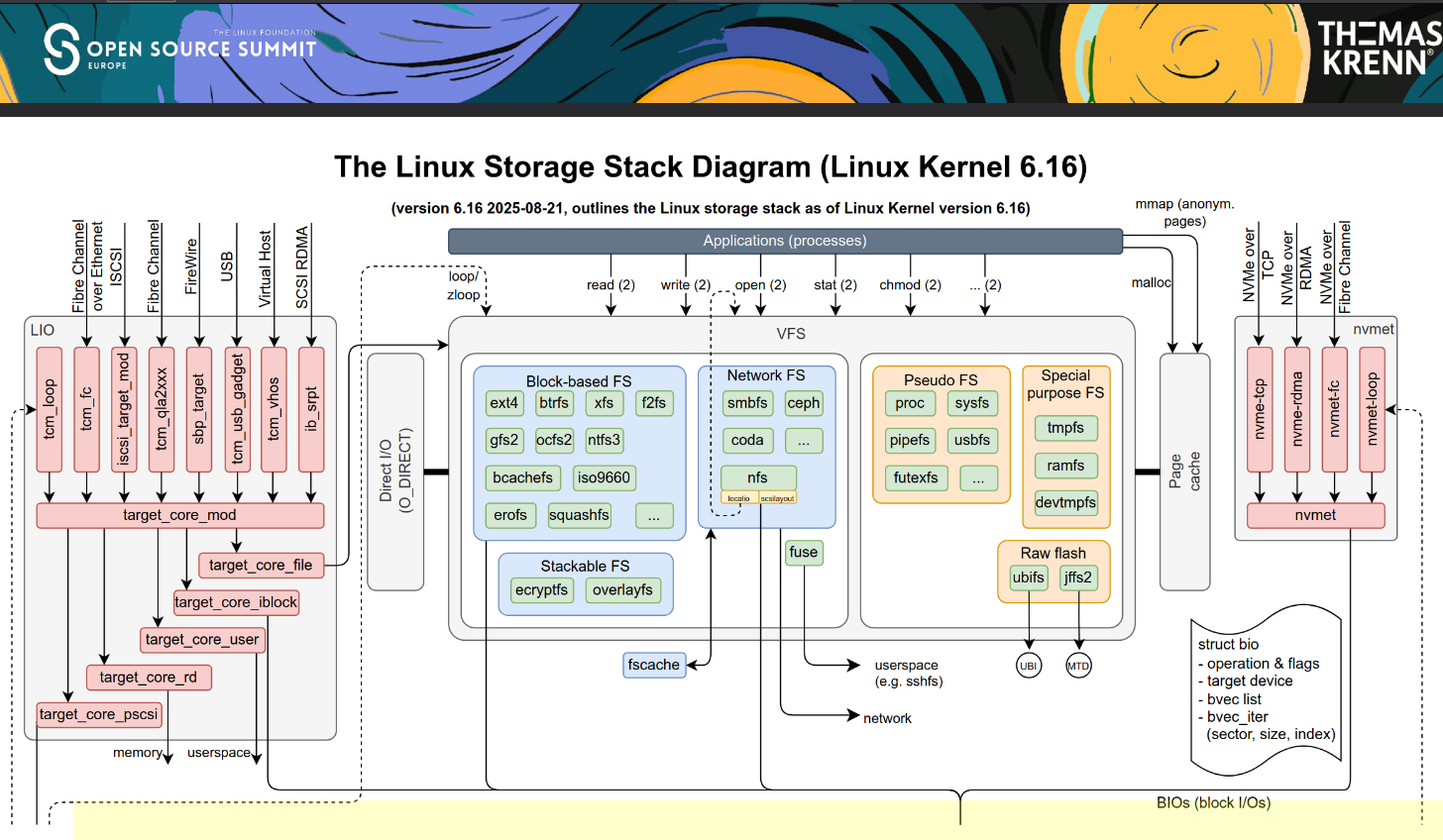
Task: Select the bcachefs filesystem box
Action: click(522, 477)
